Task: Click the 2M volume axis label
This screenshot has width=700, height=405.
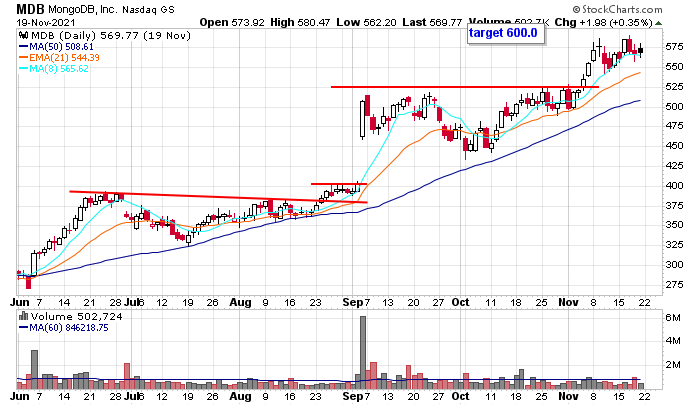Action: click(x=673, y=365)
